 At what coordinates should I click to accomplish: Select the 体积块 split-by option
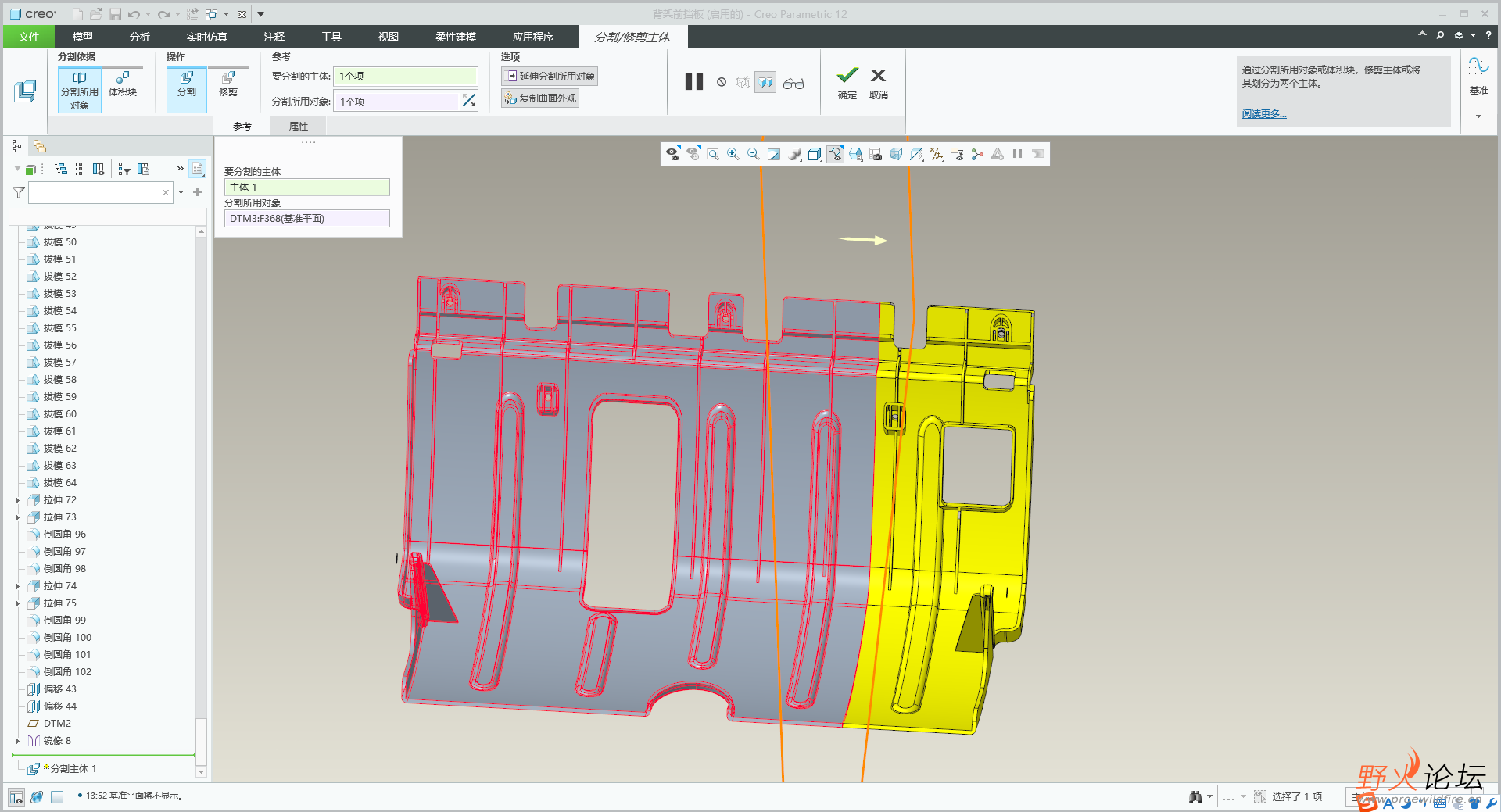pyautogui.click(x=123, y=84)
